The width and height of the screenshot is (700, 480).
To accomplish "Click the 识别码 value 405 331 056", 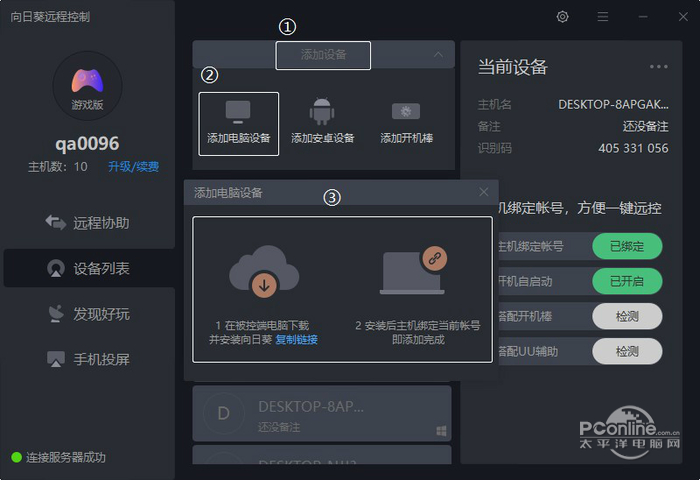I will [633, 148].
